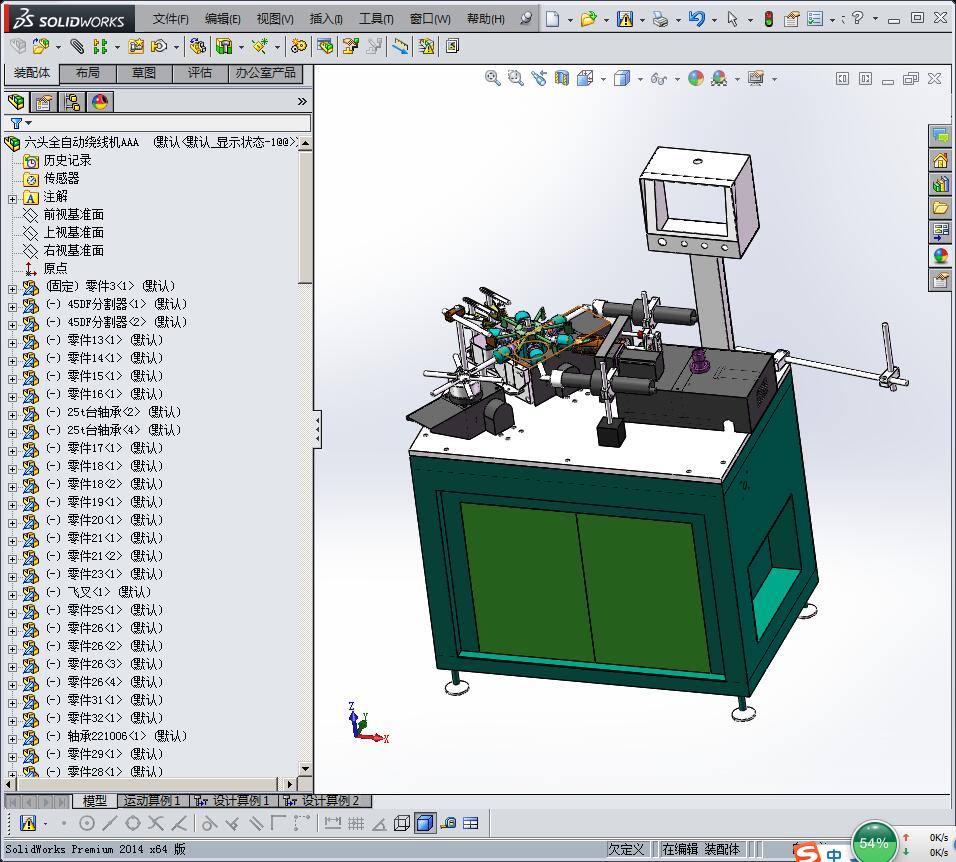Toggle the shaded display style
The image size is (956, 862).
pyautogui.click(x=425, y=823)
